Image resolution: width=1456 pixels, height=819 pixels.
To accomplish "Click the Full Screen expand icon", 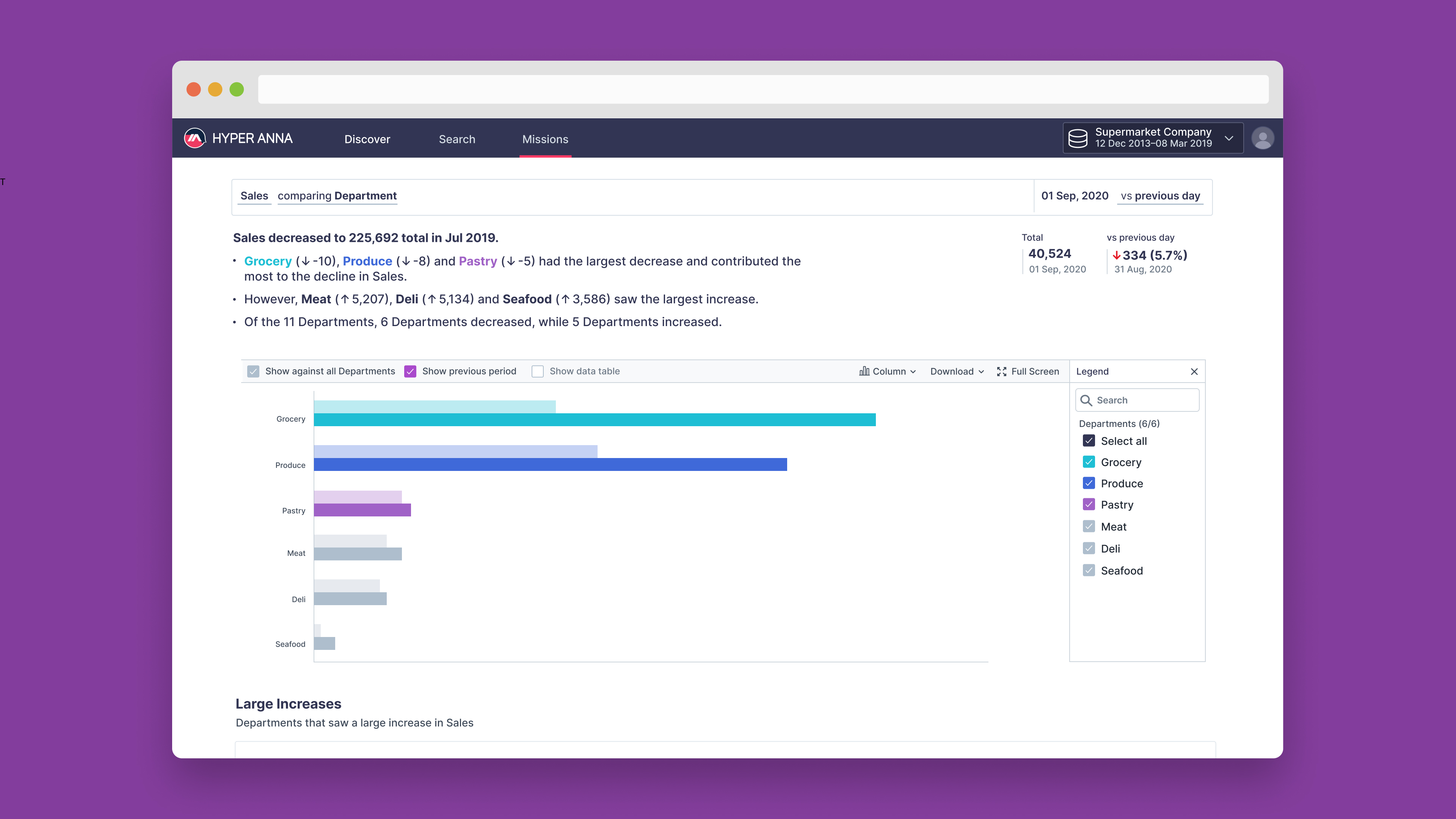I will (x=1001, y=371).
